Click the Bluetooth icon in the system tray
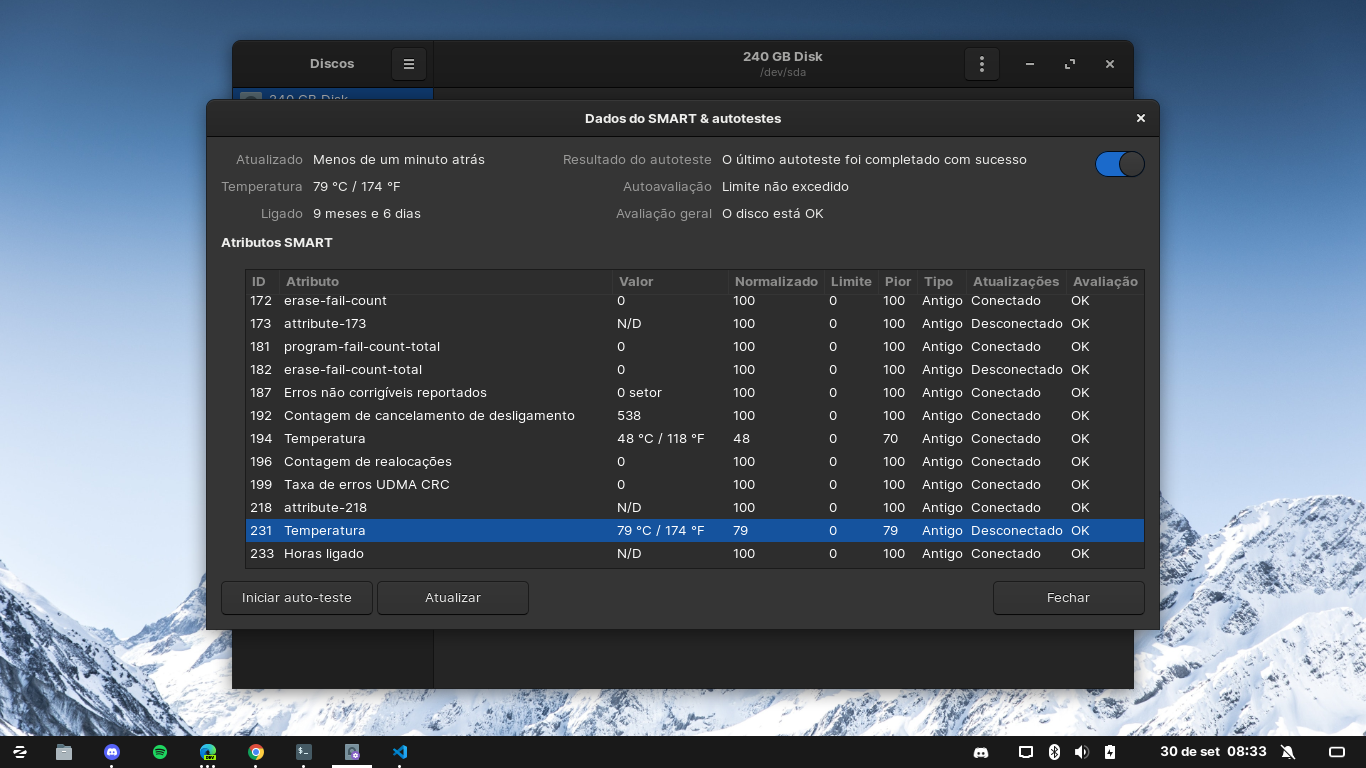The image size is (1366, 768). tap(1054, 752)
